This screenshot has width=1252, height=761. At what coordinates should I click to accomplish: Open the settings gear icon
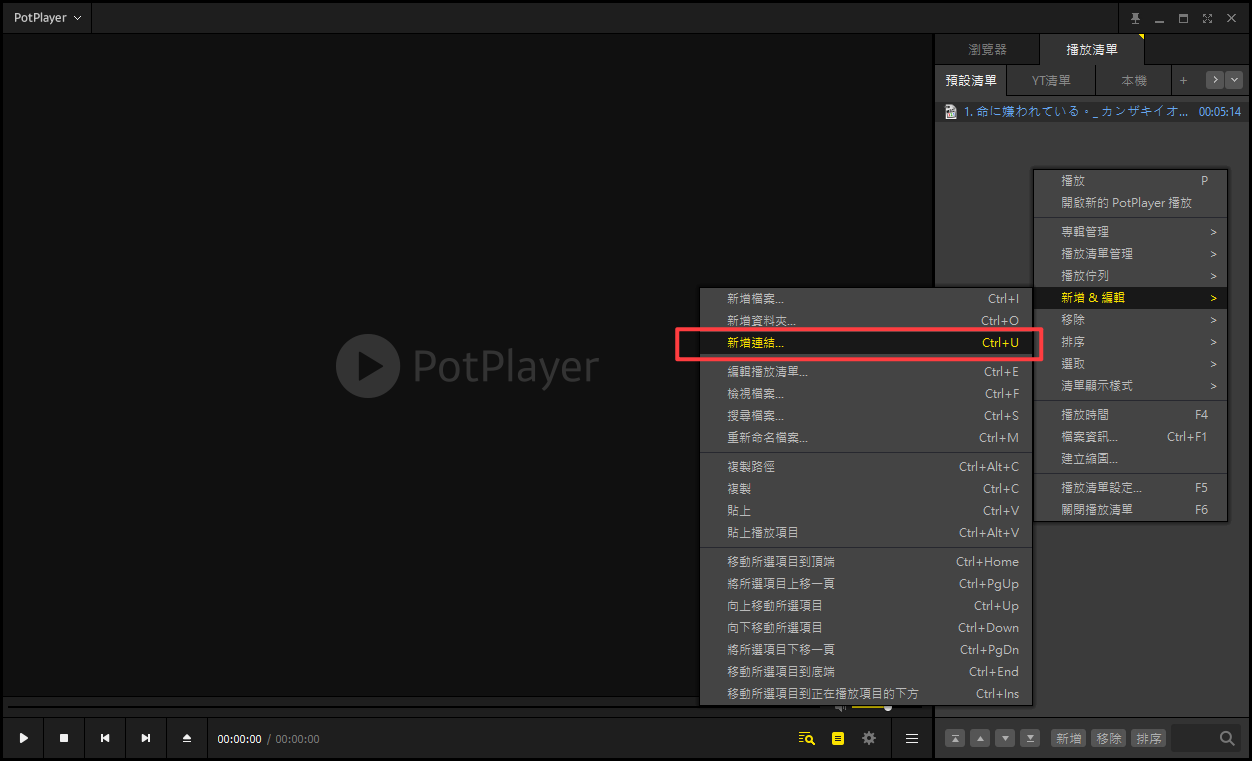tap(869, 738)
